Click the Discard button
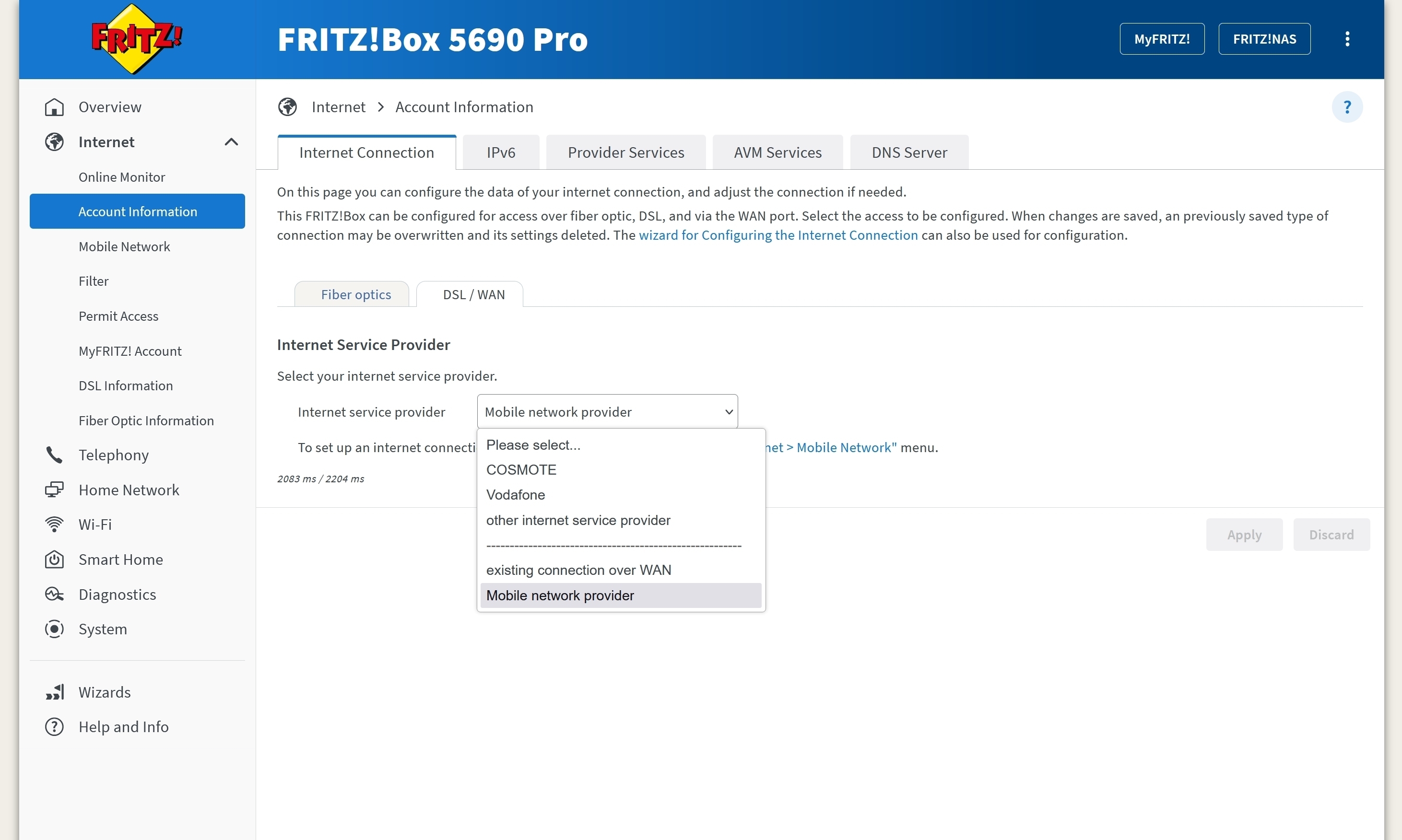 1331,534
